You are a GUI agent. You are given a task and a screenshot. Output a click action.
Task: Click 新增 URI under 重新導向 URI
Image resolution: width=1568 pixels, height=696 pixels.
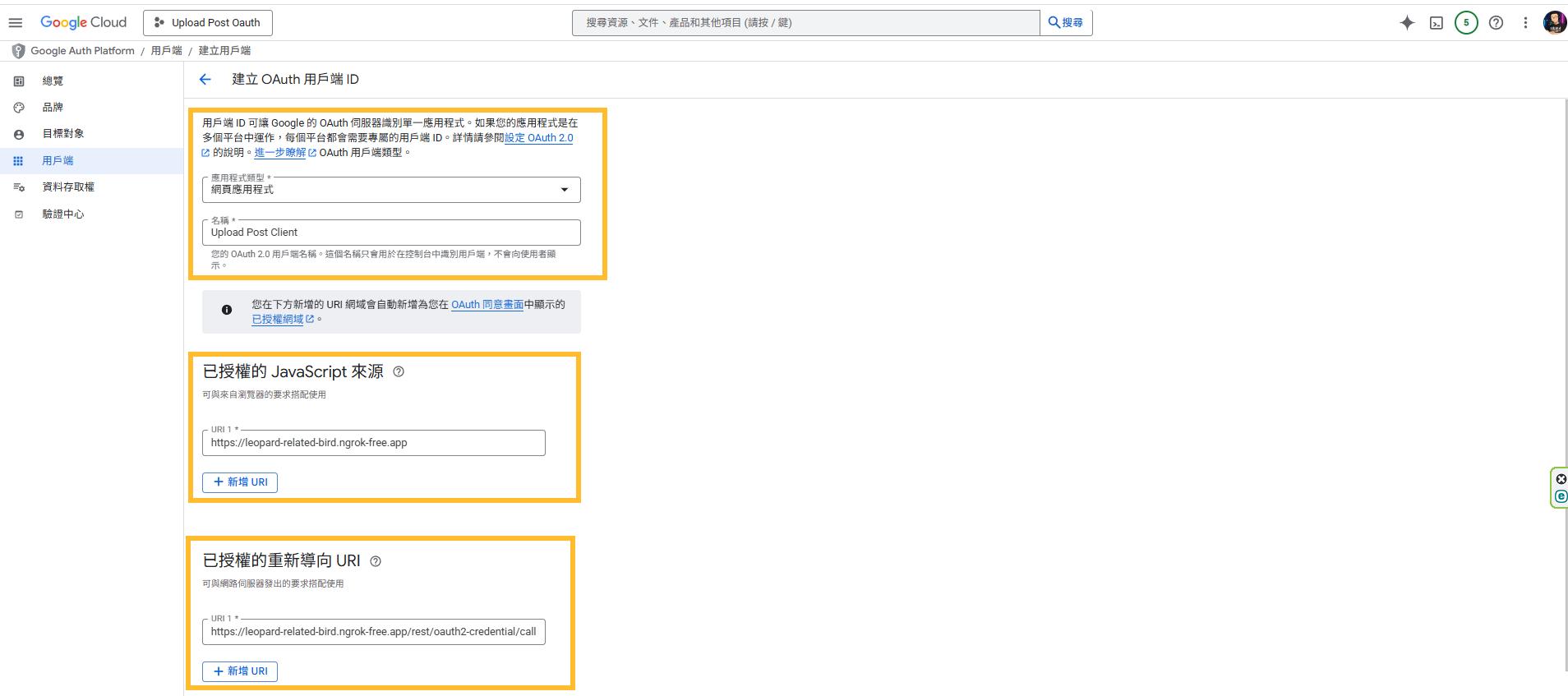click(x=240, y=671)
